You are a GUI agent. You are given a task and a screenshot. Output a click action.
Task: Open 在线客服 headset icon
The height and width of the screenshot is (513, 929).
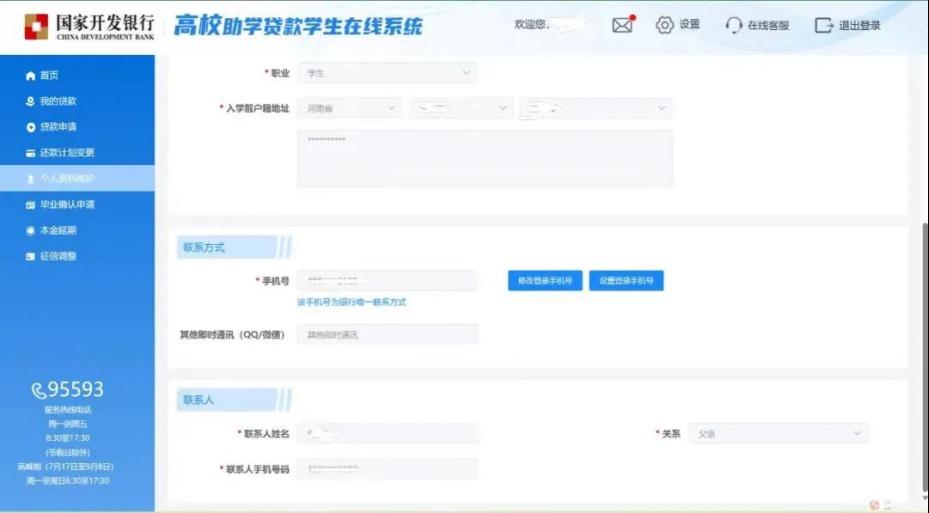[734, 25]
